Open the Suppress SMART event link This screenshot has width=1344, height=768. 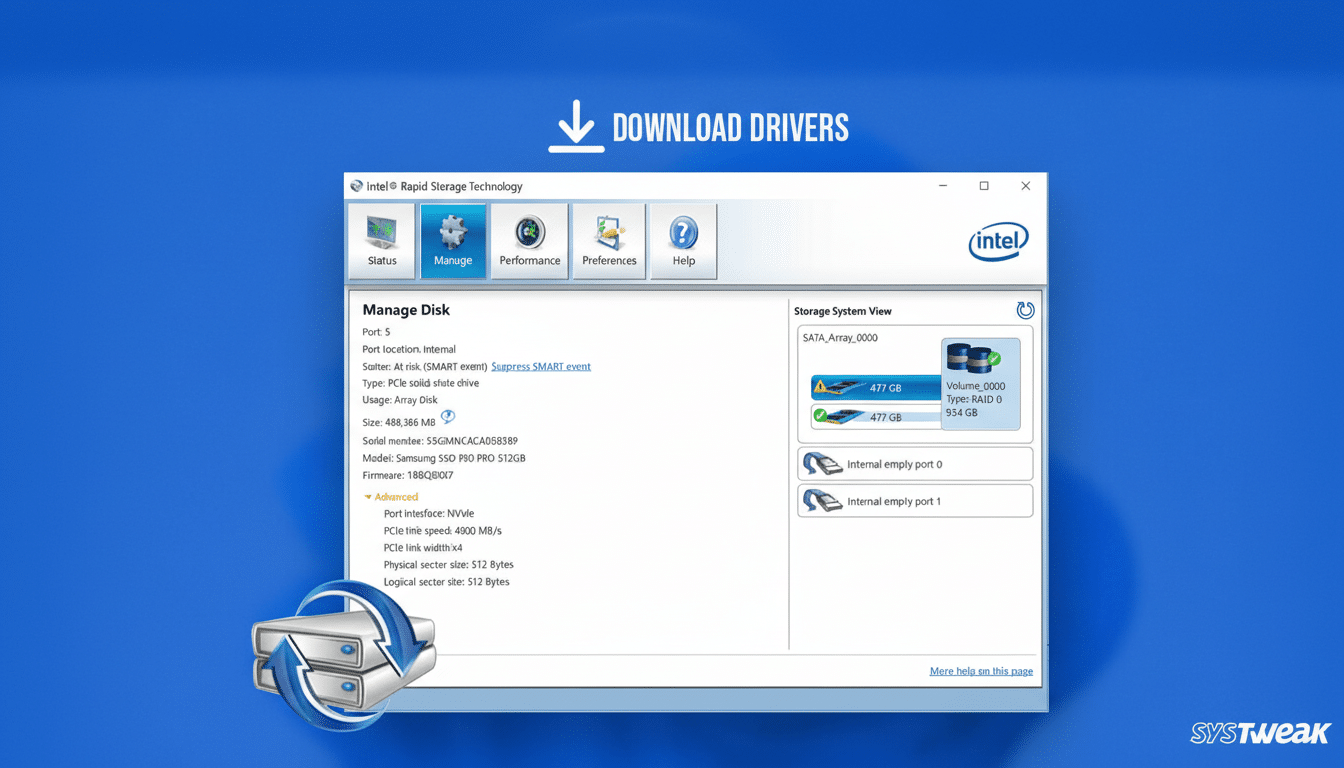coord(540,366)
